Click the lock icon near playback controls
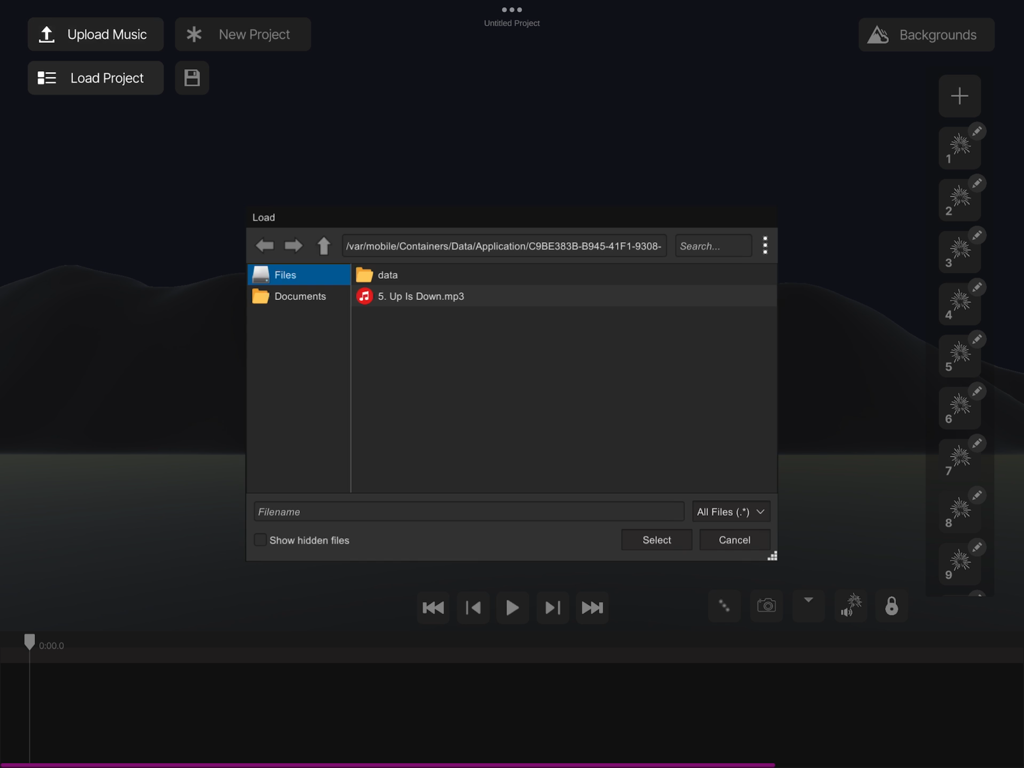The height and width of the screenshot is (768, 1024). click(891, 605)
